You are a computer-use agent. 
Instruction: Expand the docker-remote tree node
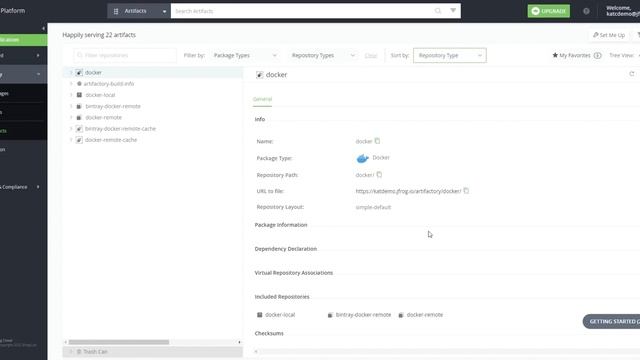point(71,118)
